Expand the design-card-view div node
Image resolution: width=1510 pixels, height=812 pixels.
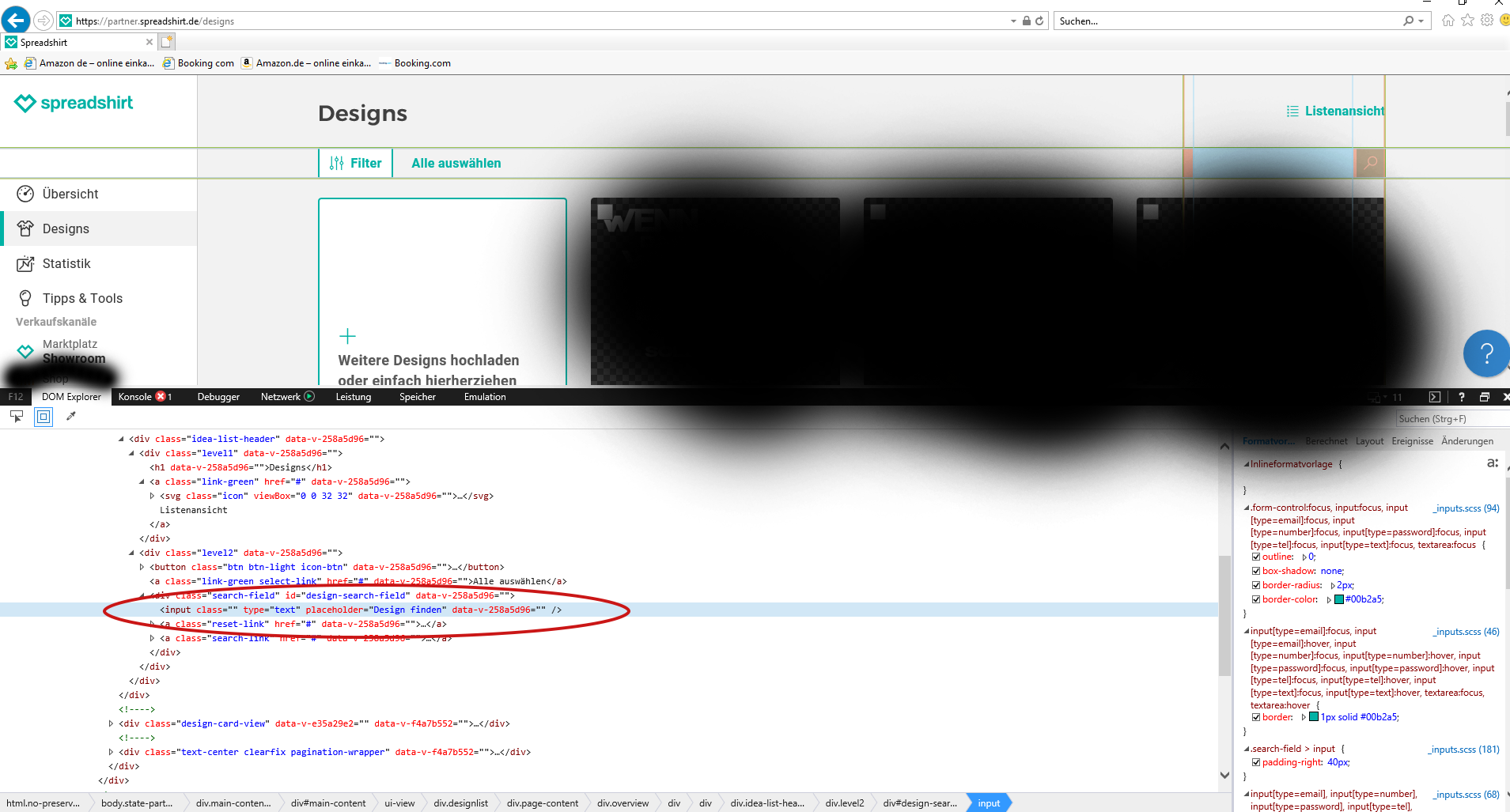pos(111,723)
